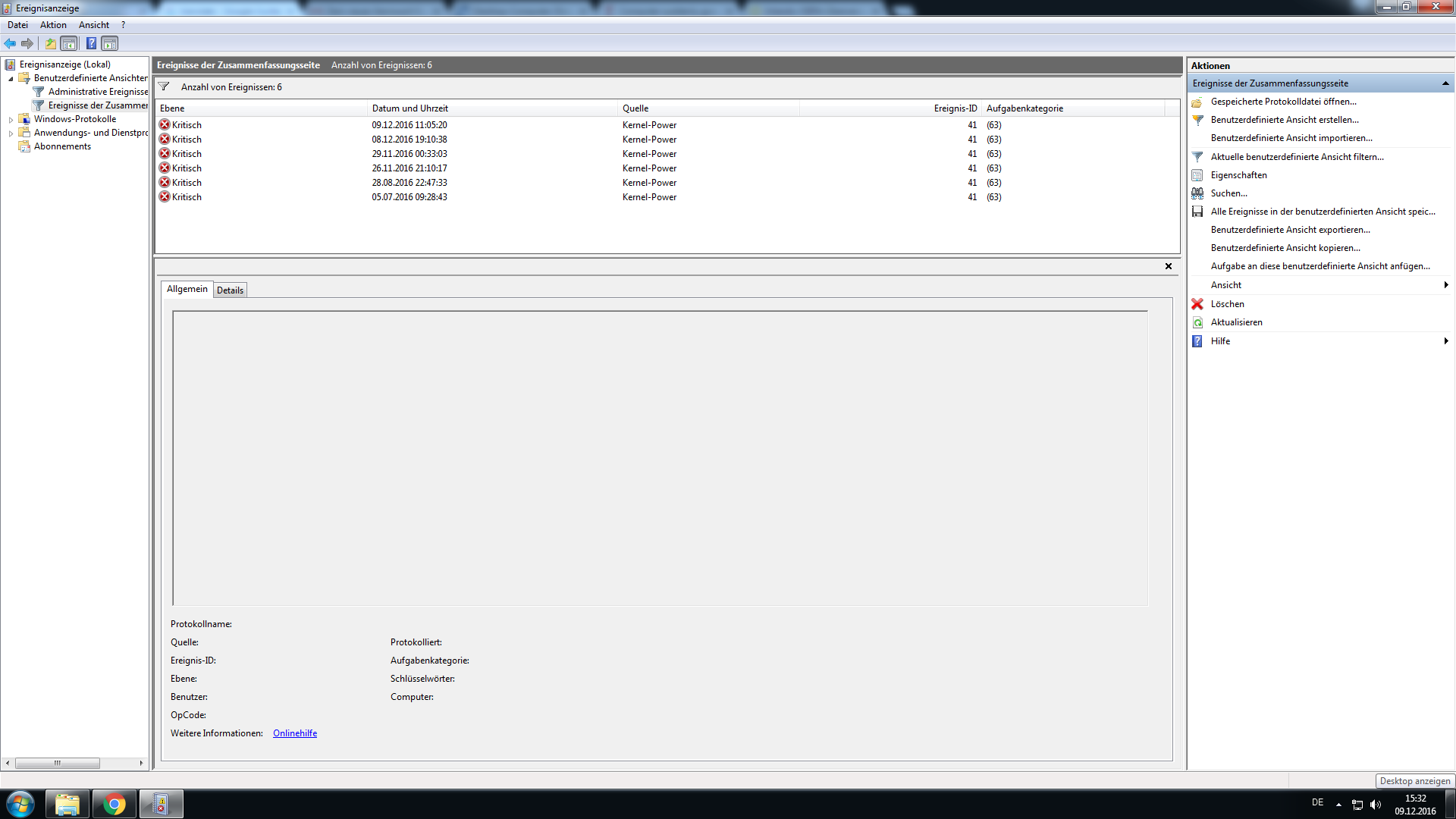Screen dimensions: 1456x819
Task: Open the Ansicht submenu arrow in Aktionen
Action: pyautogui.click(x=1445, y=285)
